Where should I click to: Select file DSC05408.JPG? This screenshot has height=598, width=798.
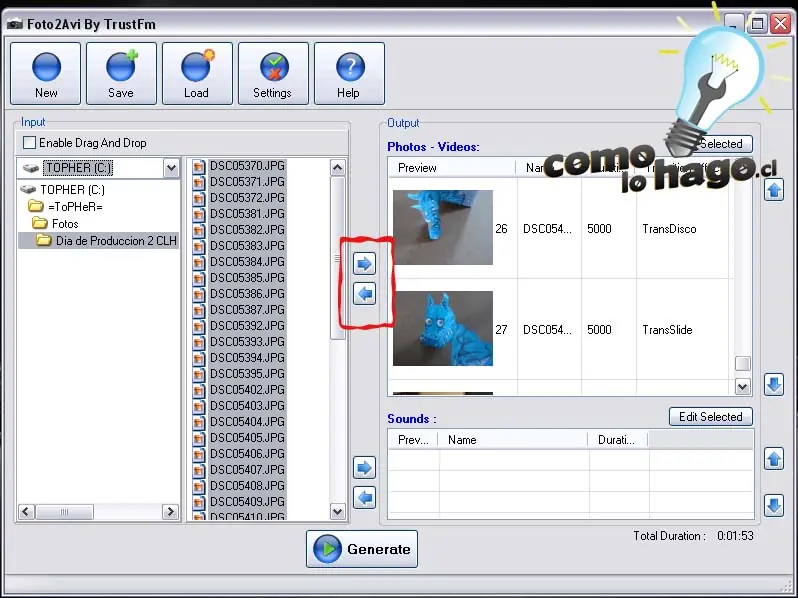(247, 486)
